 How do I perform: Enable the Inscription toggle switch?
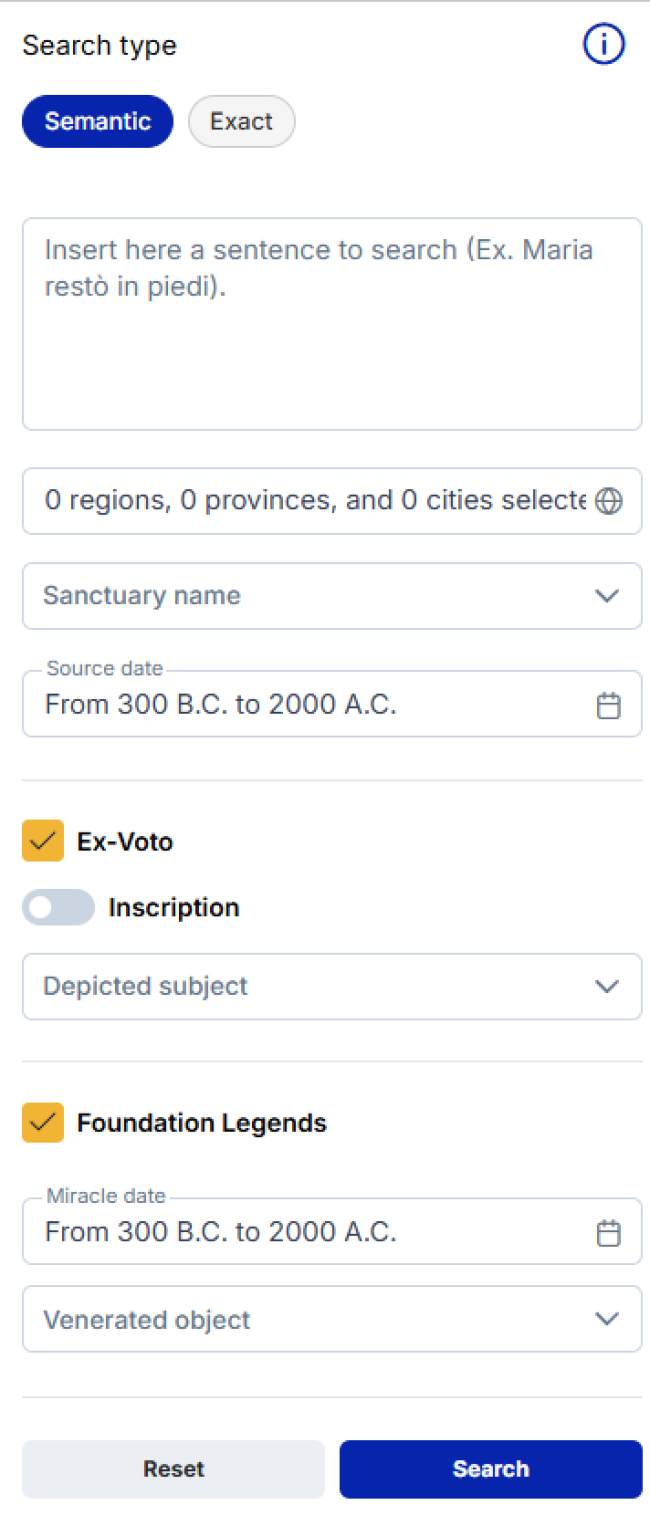click(58, 908)
